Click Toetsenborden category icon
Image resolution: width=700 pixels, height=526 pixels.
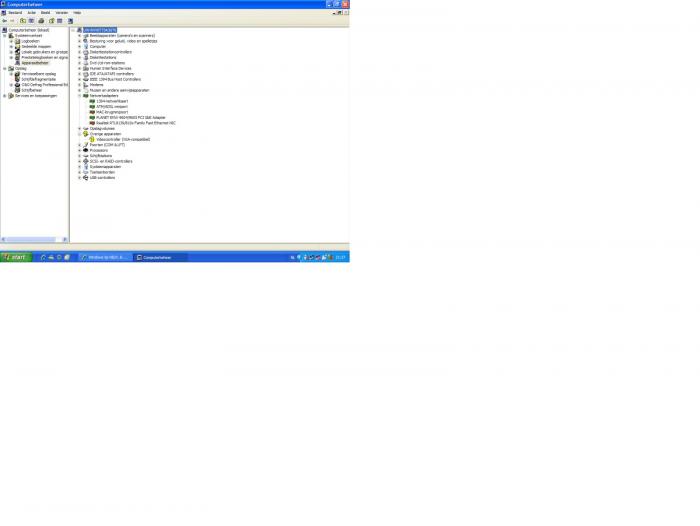pos(86,172)
